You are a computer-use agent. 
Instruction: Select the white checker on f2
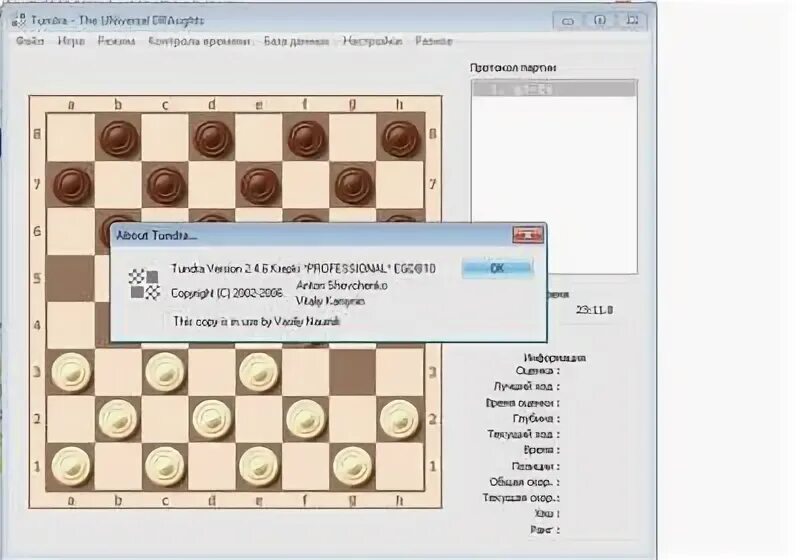click(306, 419)
